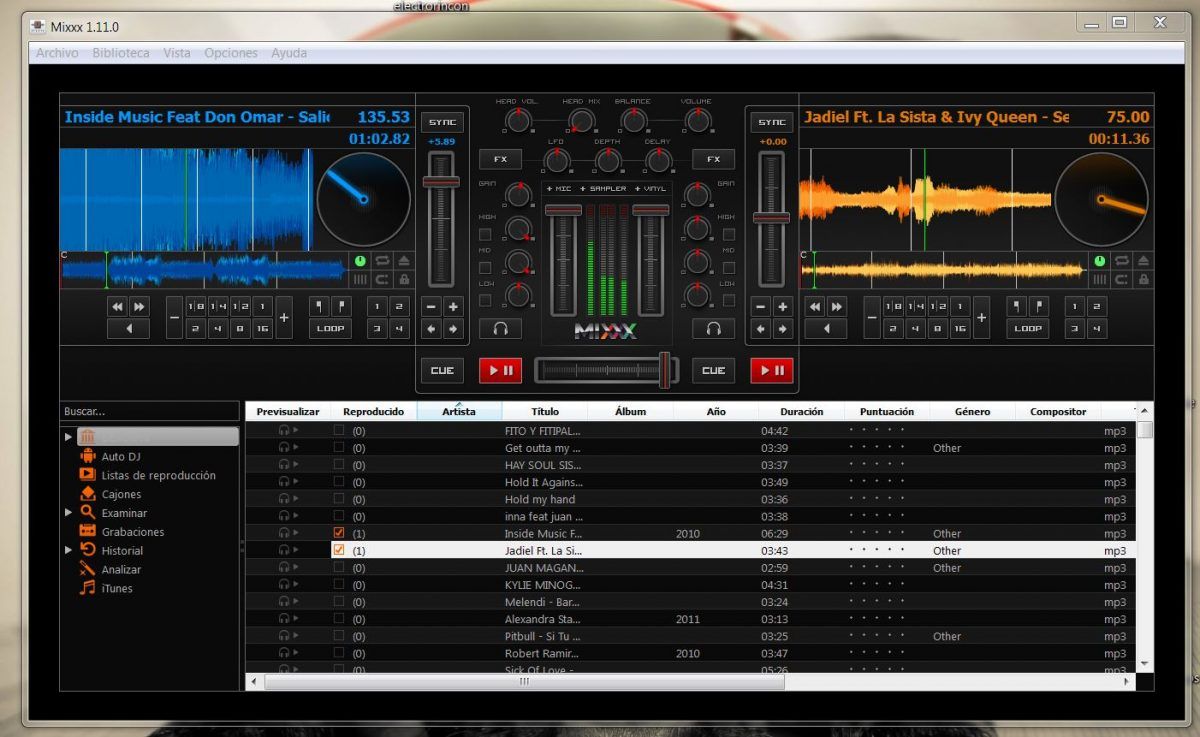Image resolution: width=1200 pixels, height=737 pixels.
Task: Toggle HIGH kill box on left channel
Action: [x=485, y=234]
